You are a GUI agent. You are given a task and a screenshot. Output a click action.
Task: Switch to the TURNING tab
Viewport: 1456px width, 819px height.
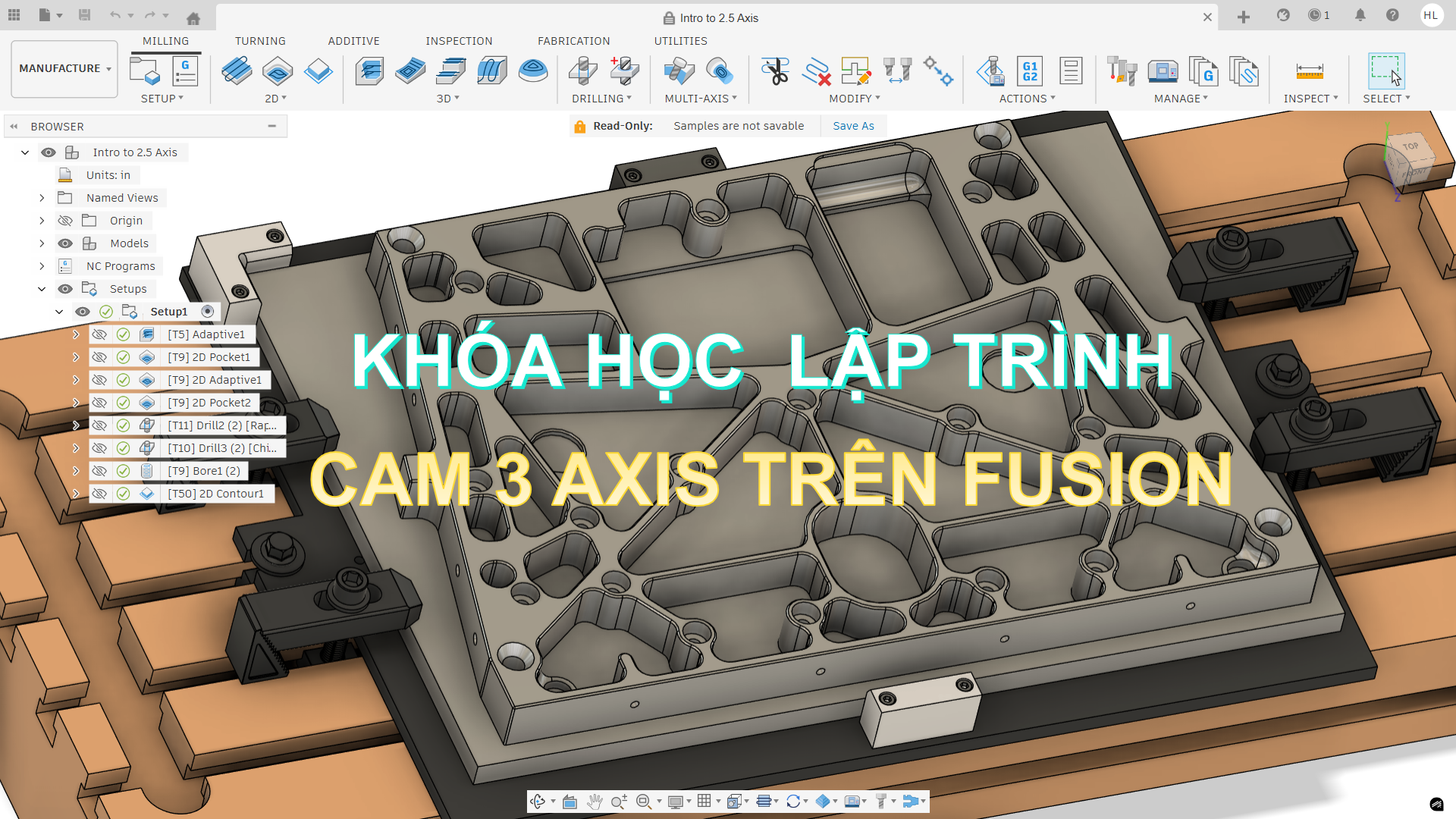260,41
